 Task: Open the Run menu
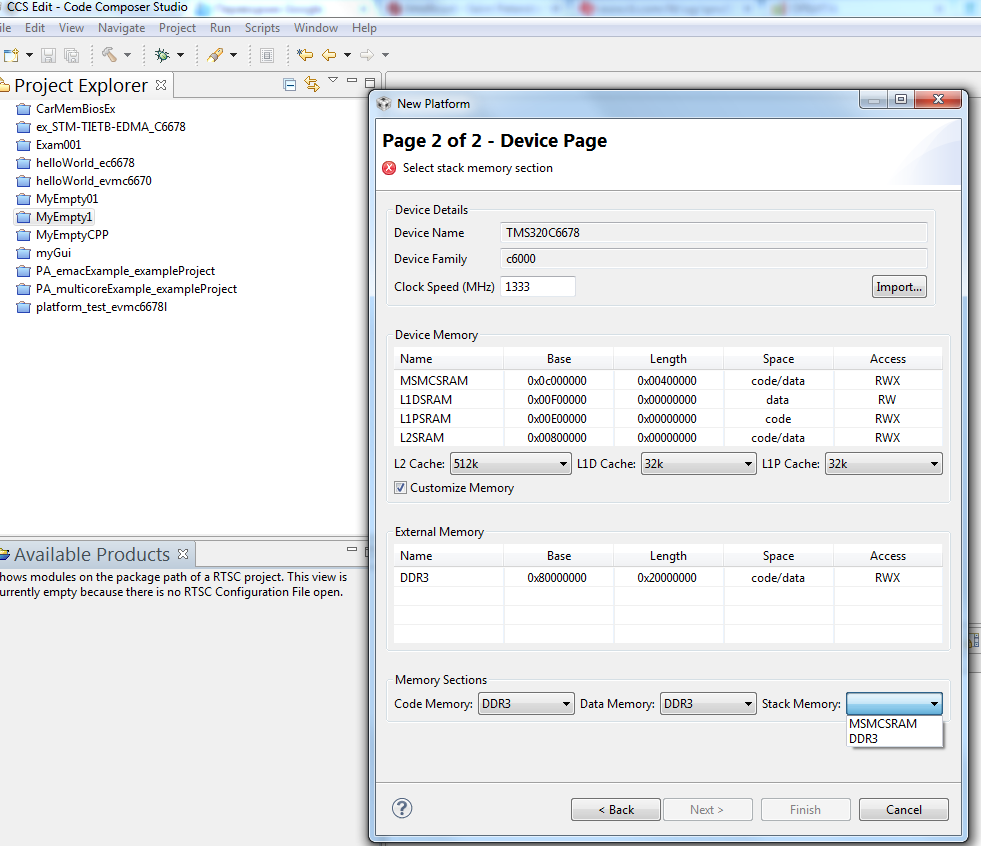click(x=220, y=28)
